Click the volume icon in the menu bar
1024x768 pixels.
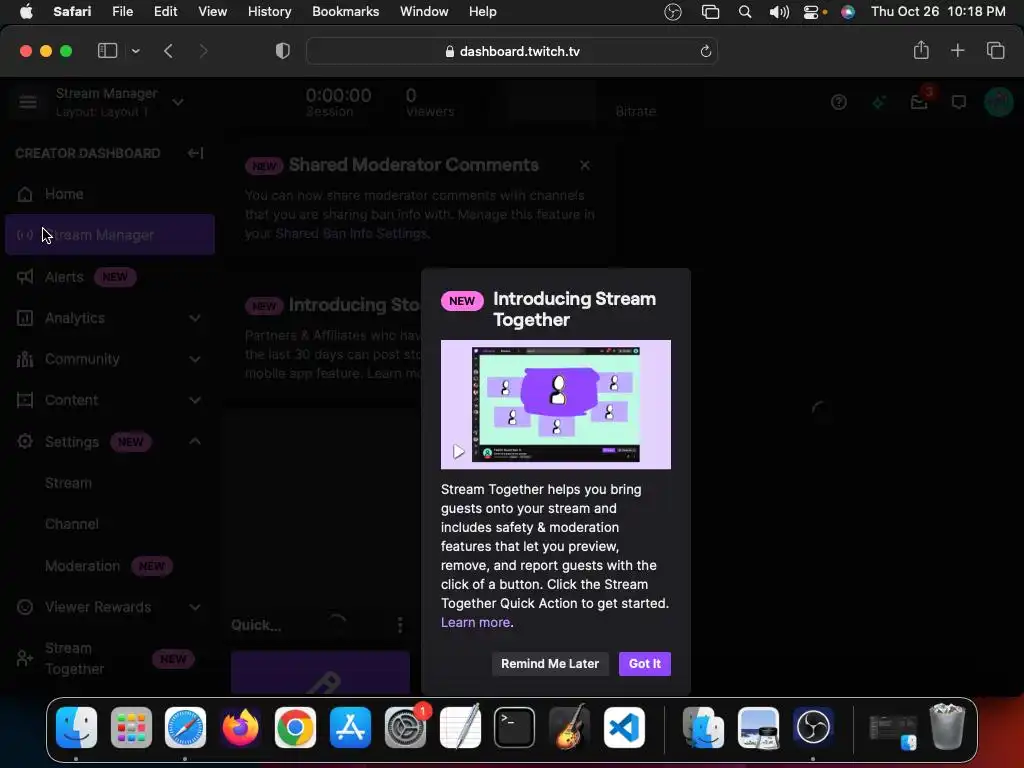pos(778,12)
